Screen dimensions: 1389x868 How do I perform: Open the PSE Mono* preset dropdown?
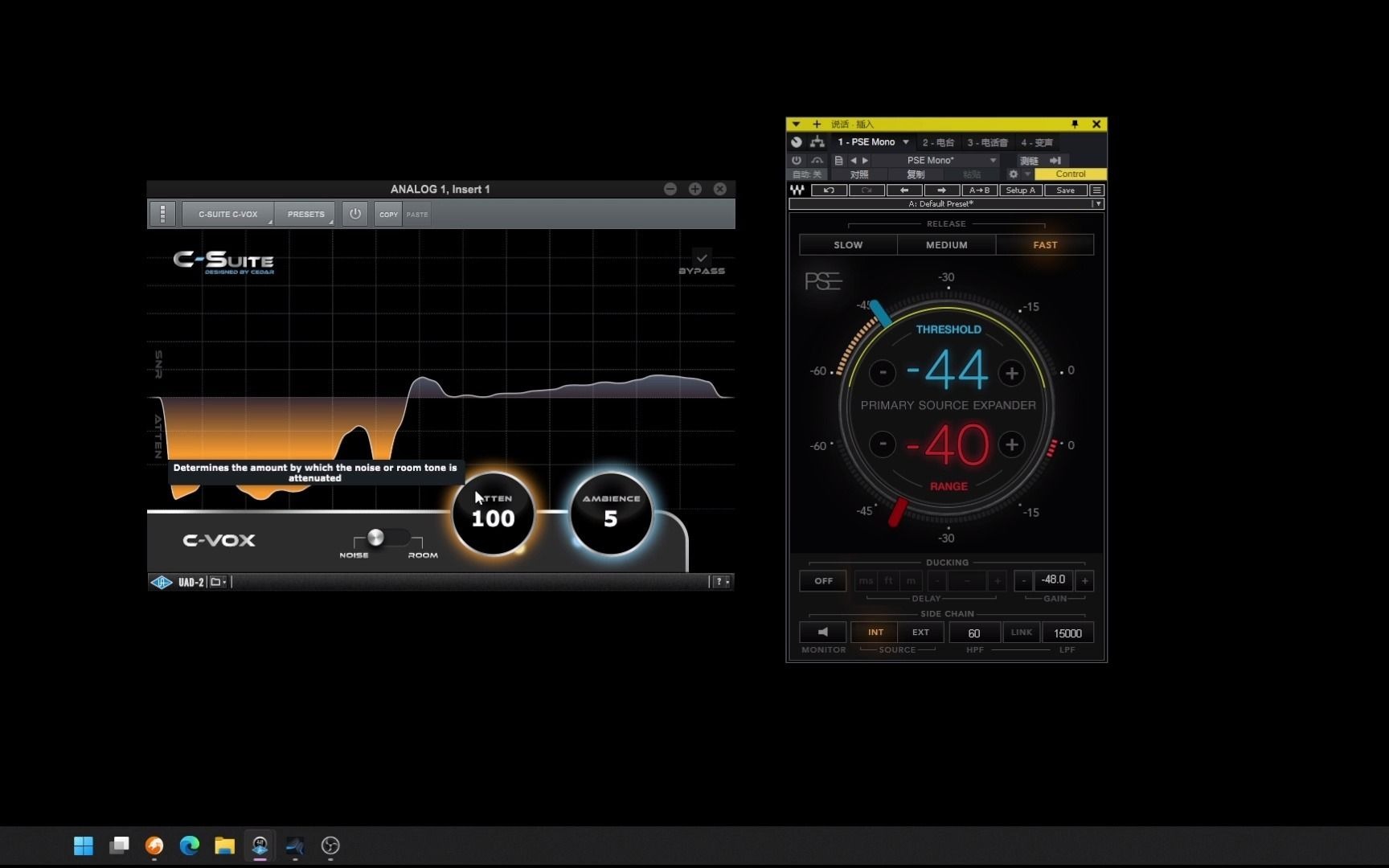point(936,160)
